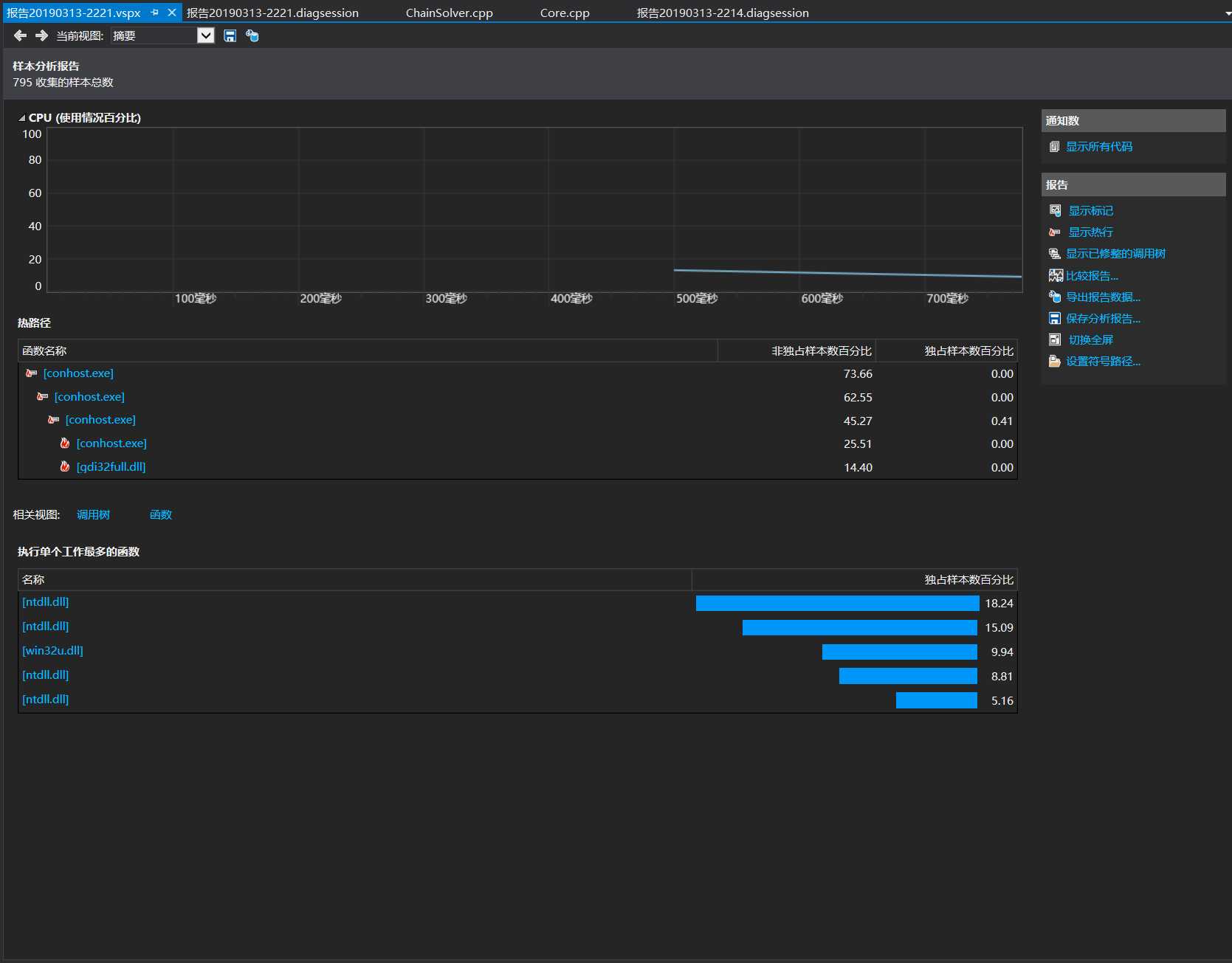
Task: Open the conhost.exe row with 45.27
Action: tap(100, 420)
